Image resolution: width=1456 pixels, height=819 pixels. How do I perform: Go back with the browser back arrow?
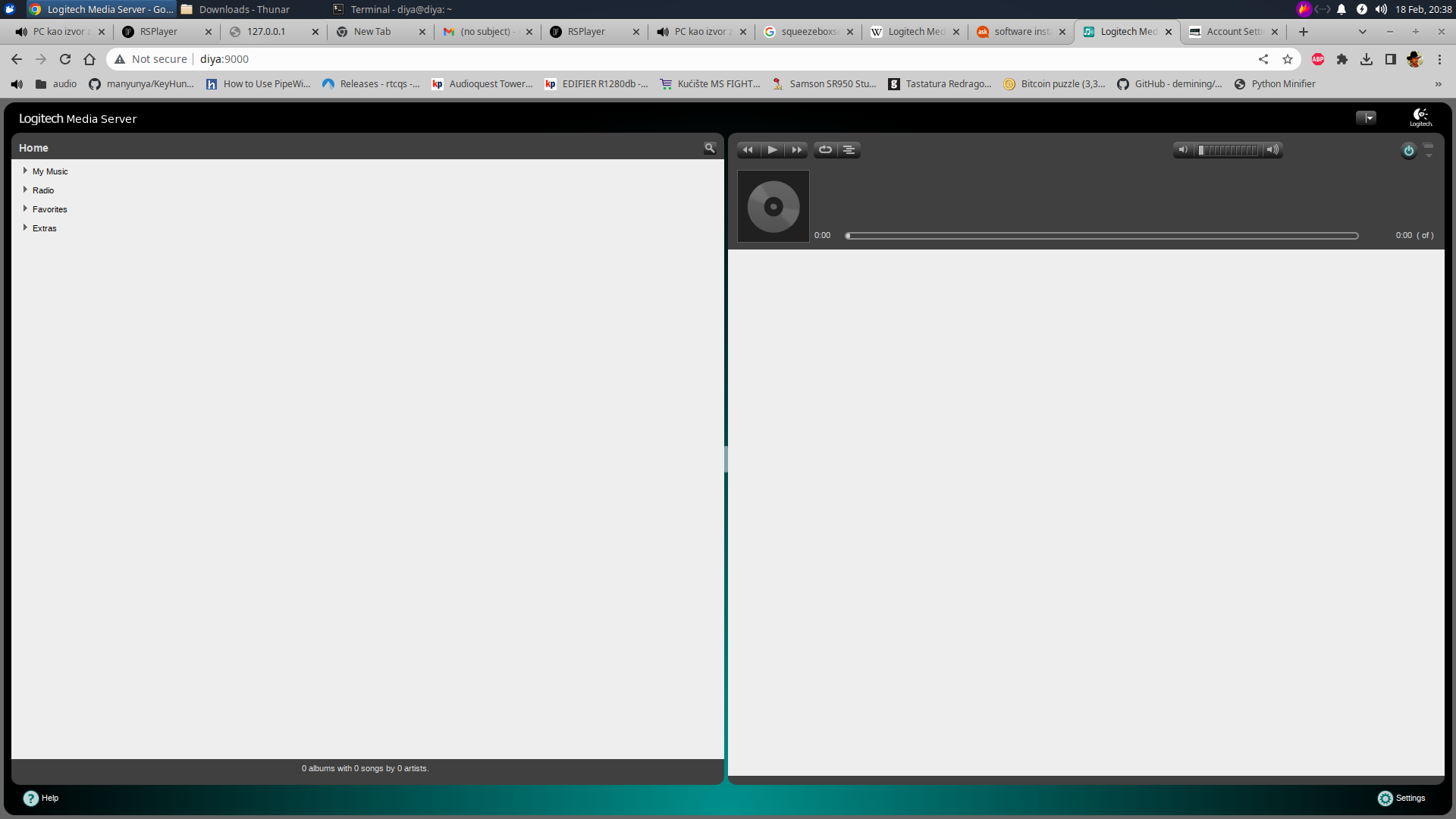(17, 59)
